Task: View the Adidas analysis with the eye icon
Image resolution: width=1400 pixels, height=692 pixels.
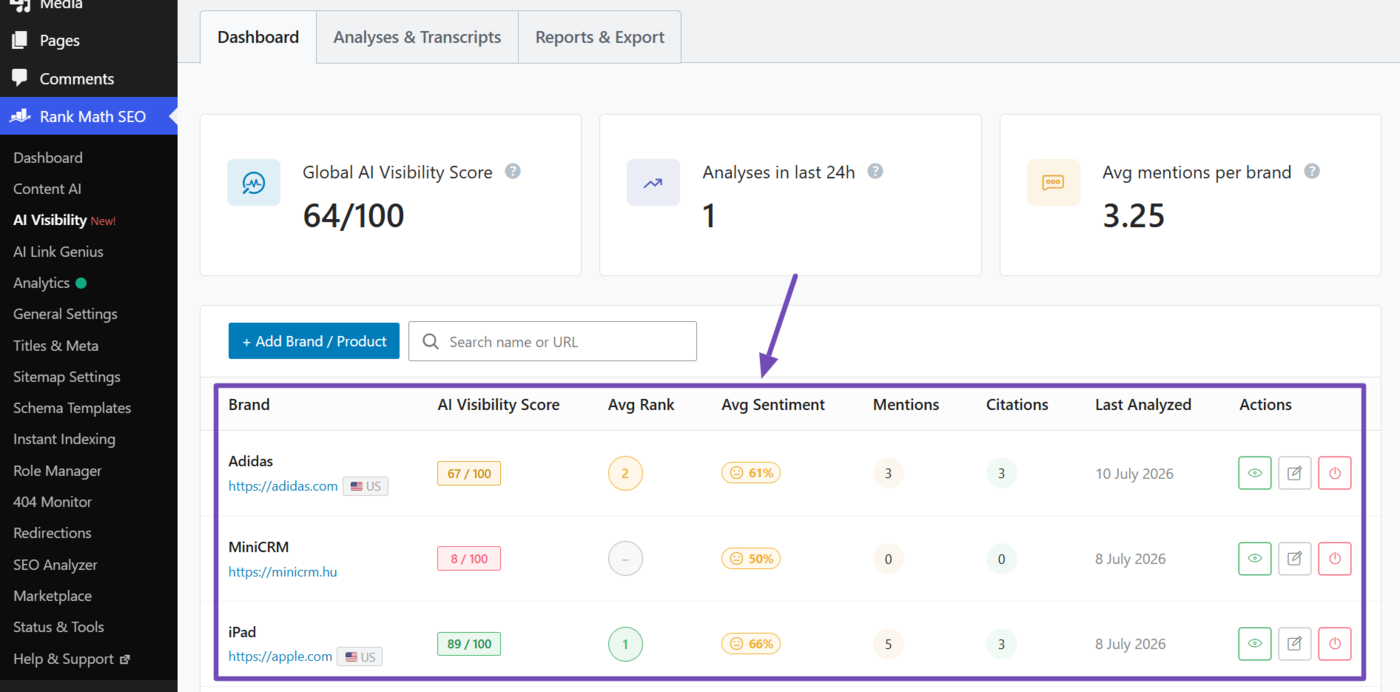Action: pos(1254,473)
